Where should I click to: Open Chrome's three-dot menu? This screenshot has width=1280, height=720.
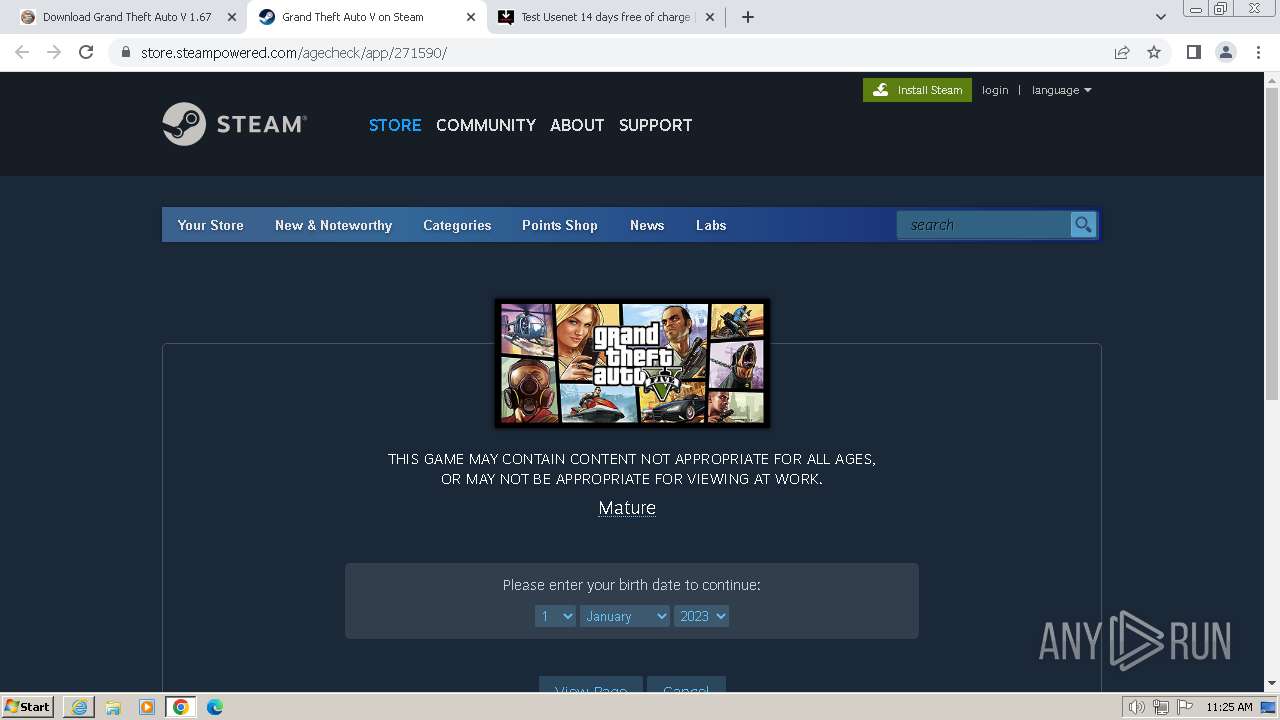point(1257,52)
